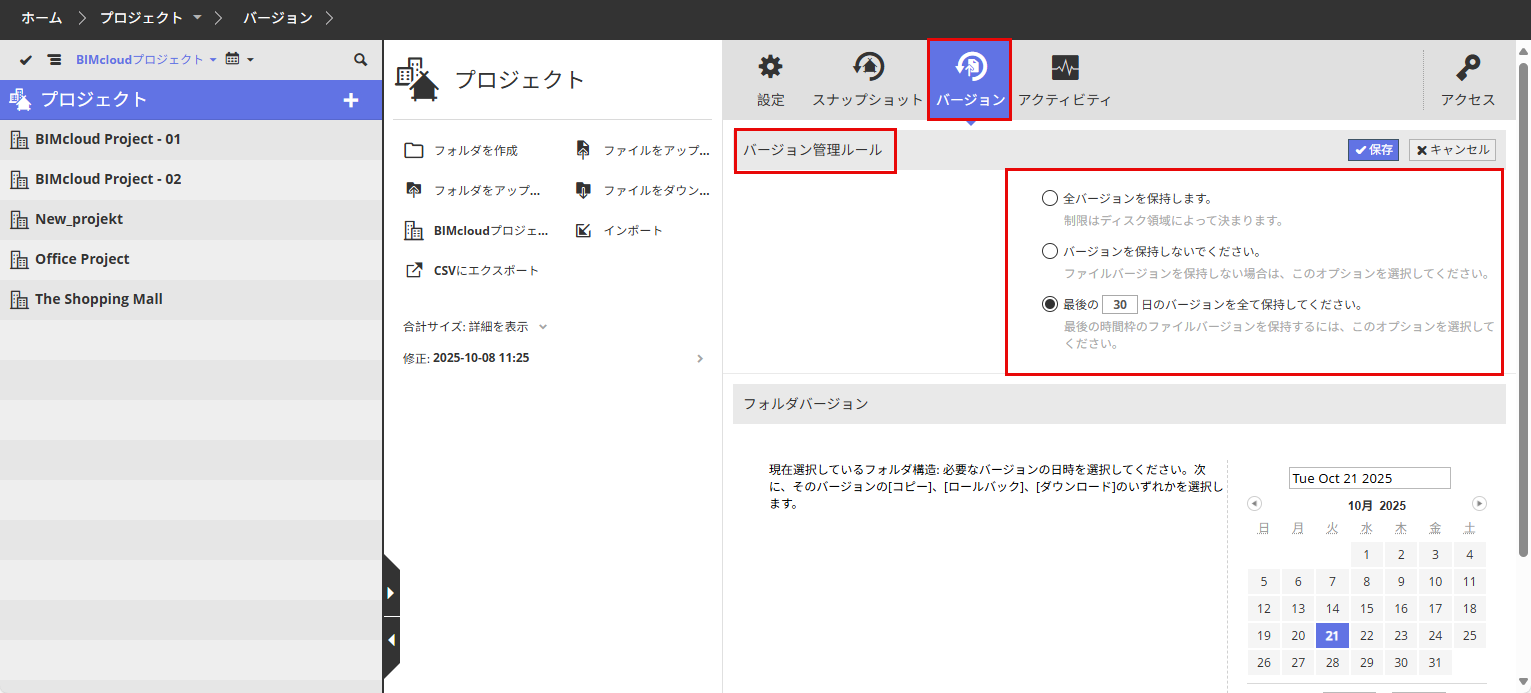
Task: Expand 合計サイズ: 詳細を表示 chevron
Action: pyautogui.click(x=543, y=327)
